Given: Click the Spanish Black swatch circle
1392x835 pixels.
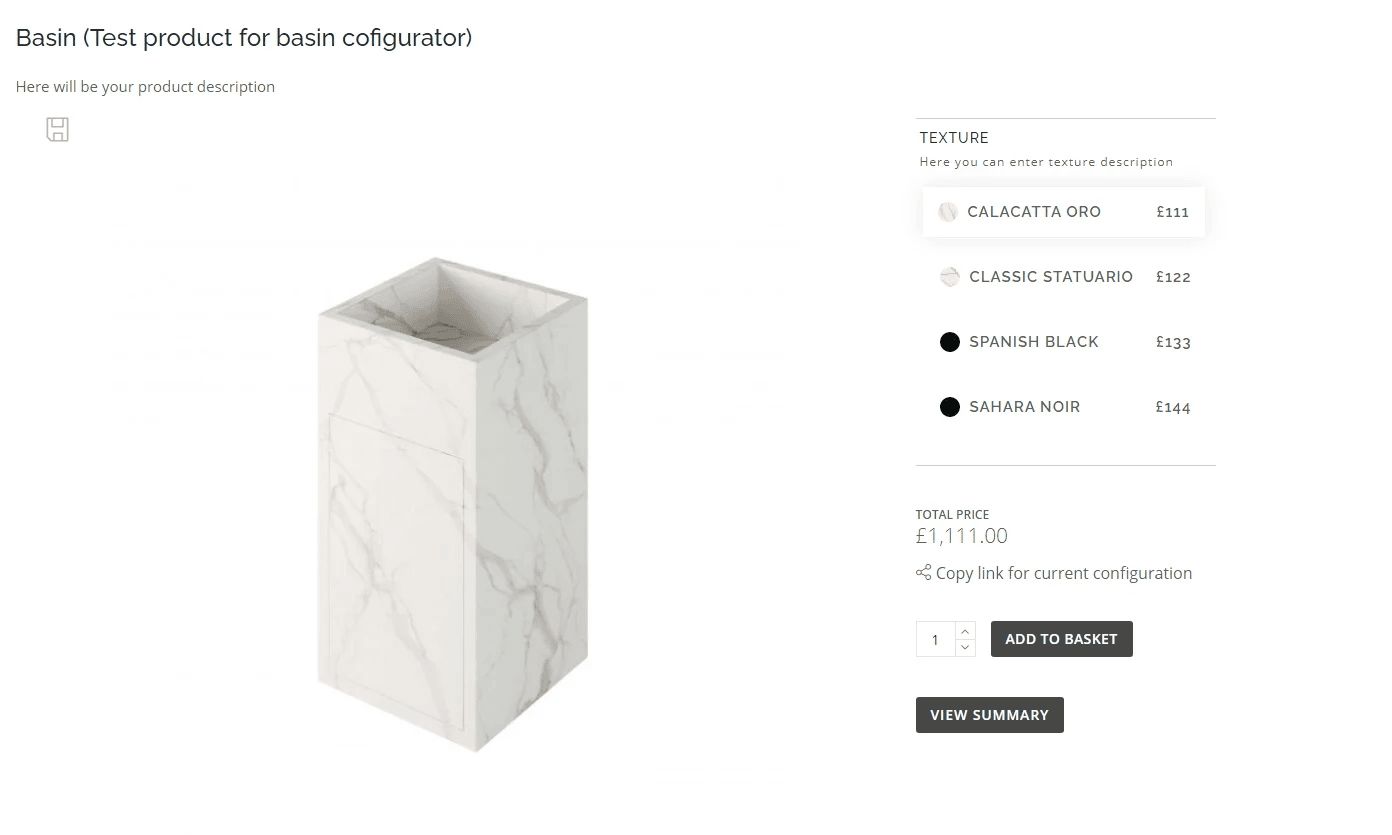Looking at the screenshot, I should [x=949, y=342].
